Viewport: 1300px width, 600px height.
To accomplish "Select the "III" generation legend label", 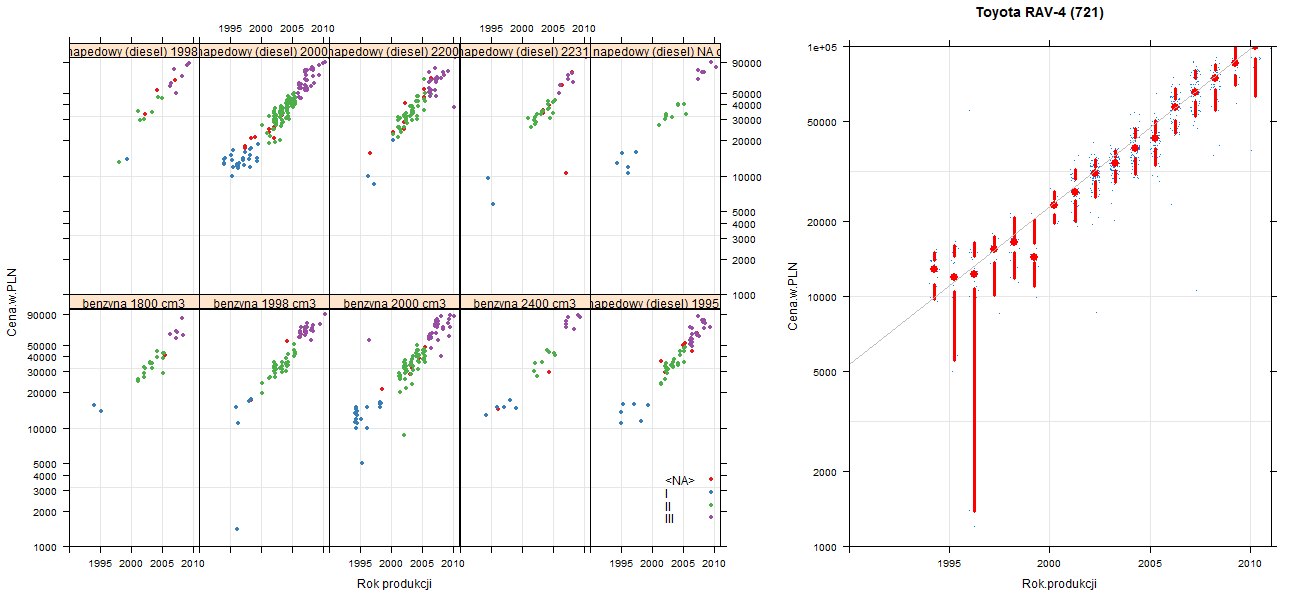I will (669, 518).
